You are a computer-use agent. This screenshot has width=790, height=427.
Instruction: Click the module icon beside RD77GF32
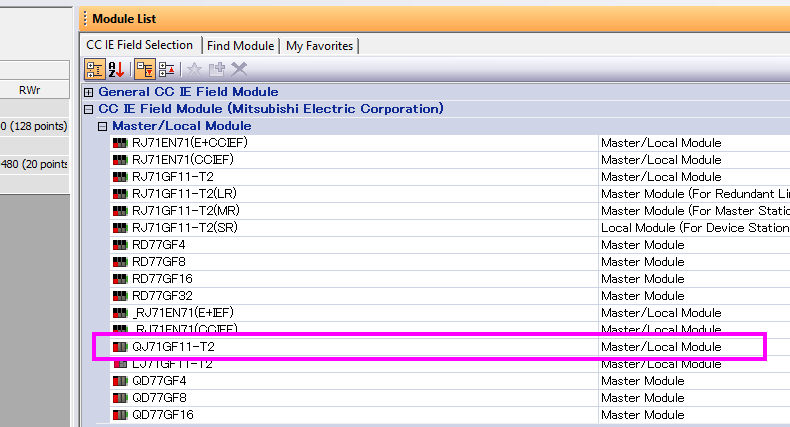pyautogui.click(x=120, y=296)
